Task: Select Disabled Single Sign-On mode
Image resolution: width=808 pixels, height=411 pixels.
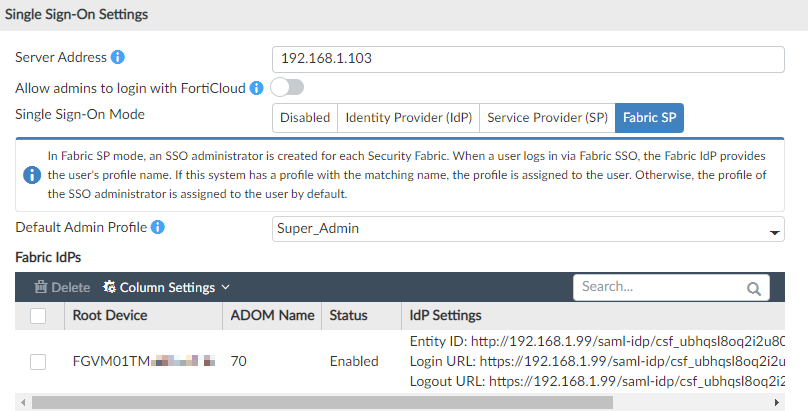Action: (x=305, y=117)
